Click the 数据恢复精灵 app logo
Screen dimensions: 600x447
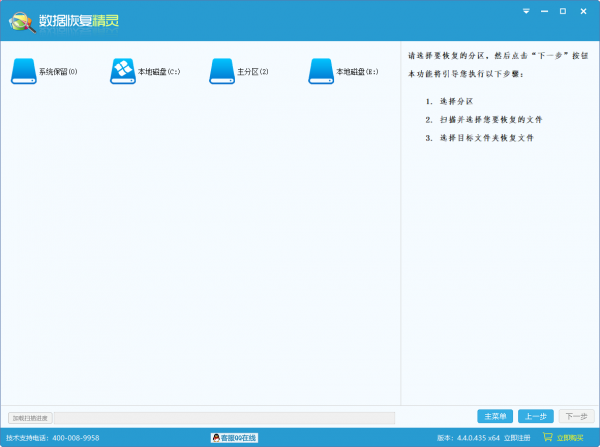pos(20,21)
